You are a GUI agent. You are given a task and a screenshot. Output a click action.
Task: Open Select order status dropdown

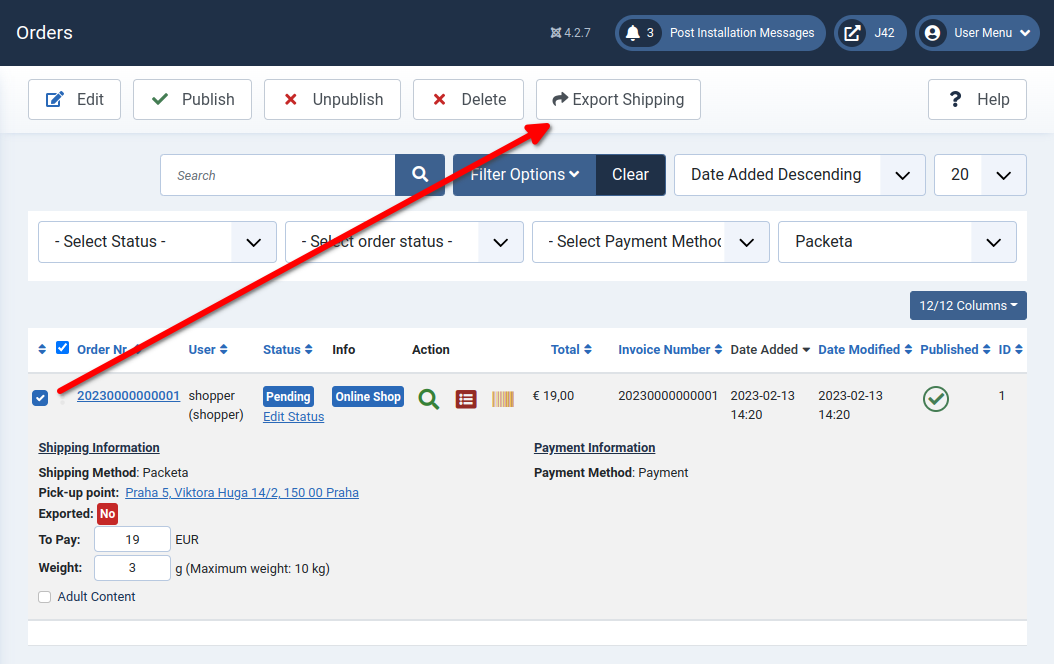coord(404,242)
